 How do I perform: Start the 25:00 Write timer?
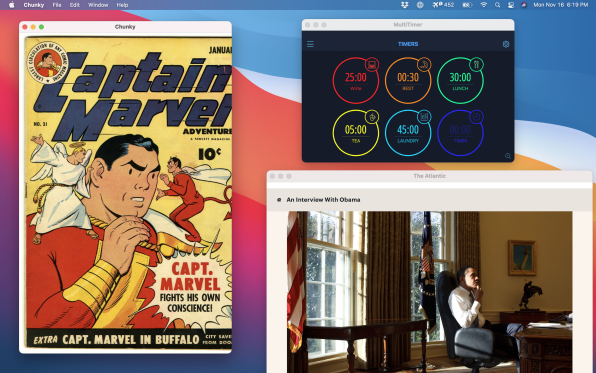coord(355,81)
